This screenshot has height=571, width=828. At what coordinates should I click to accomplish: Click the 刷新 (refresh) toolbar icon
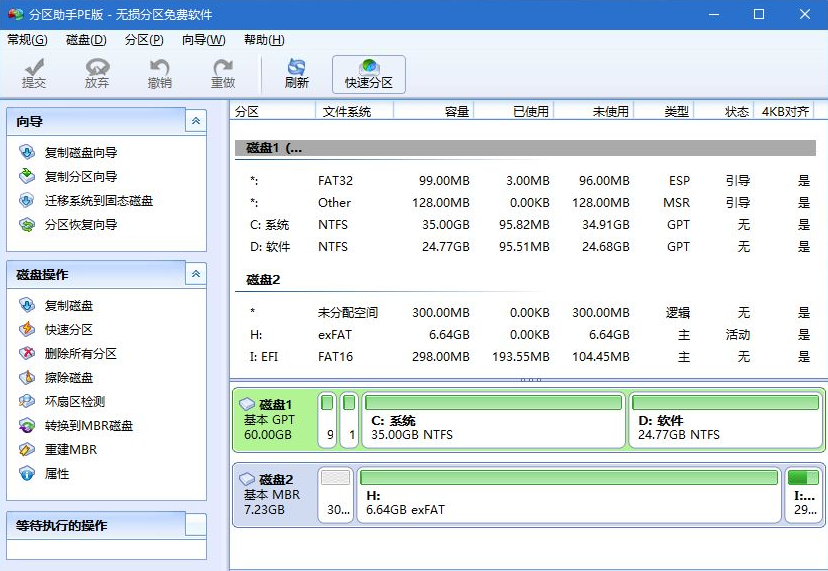pos(297,74)
